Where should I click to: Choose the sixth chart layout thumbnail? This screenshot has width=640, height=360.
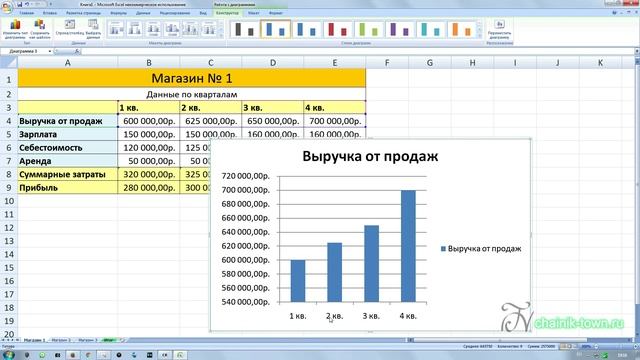[x=209, y=29]
